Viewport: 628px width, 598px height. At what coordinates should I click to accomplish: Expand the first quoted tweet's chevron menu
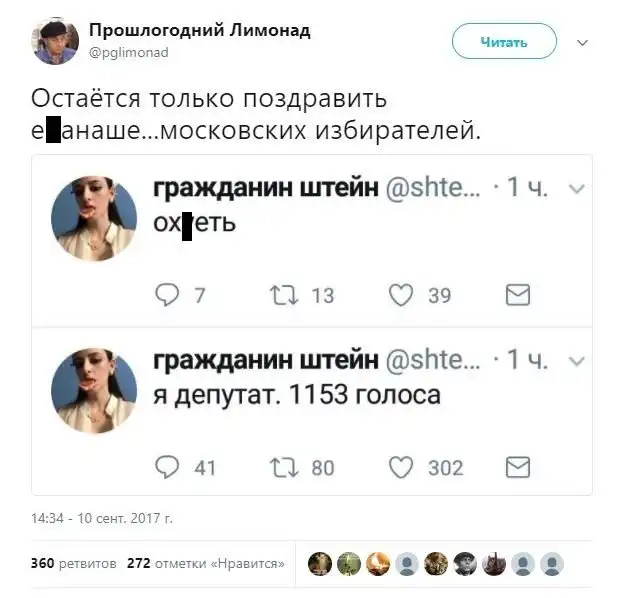point(575,189)
